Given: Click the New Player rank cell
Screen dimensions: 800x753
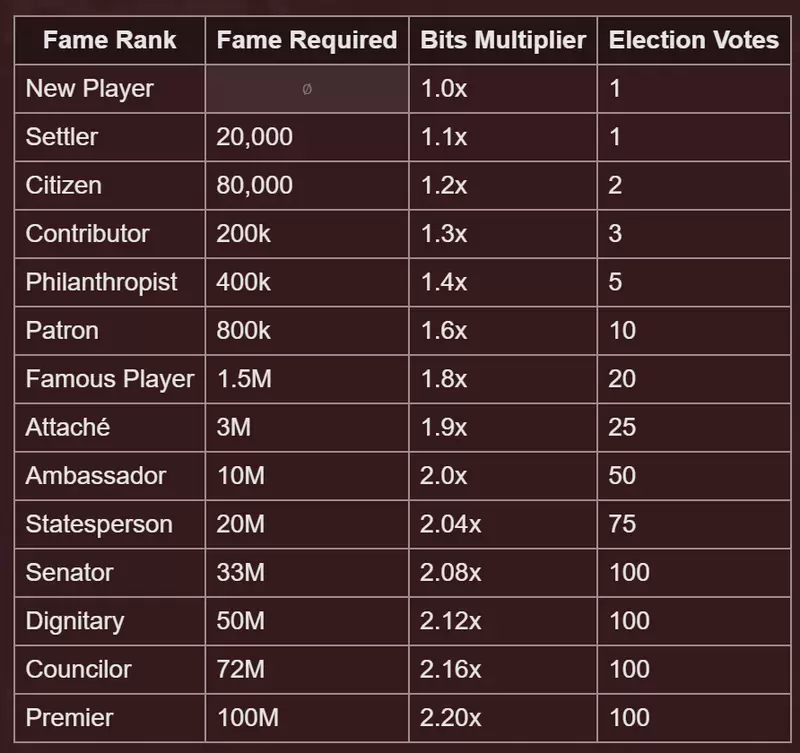Looking at the screenshot, I should [x=110, y=89].
